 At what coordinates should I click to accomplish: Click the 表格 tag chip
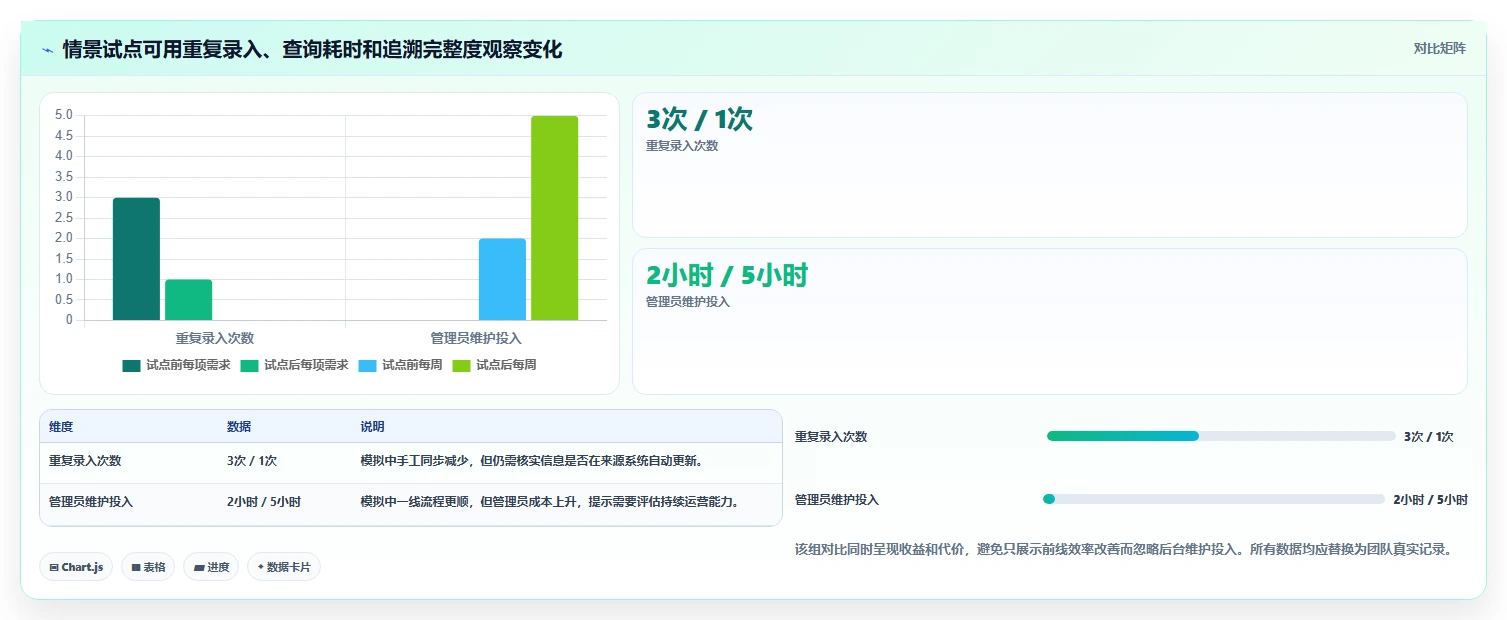pyautogui.click(x=148, y=567)
